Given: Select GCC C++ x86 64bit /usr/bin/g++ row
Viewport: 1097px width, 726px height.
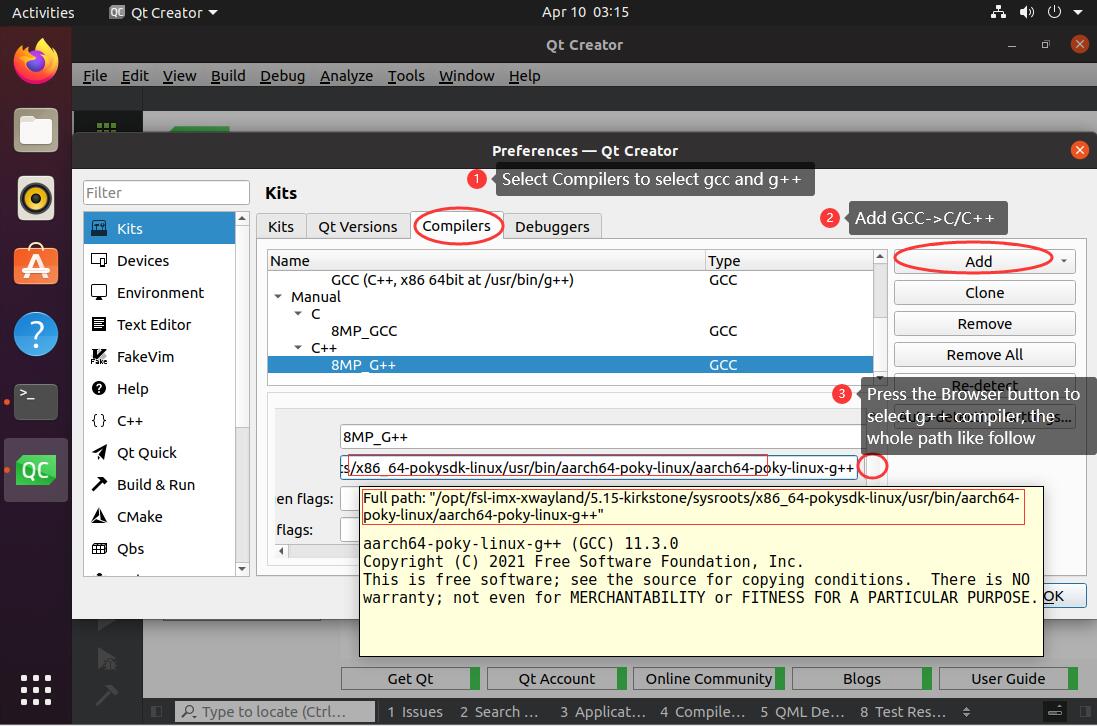Looking at the screenshot, I should [x=570, y=280].
